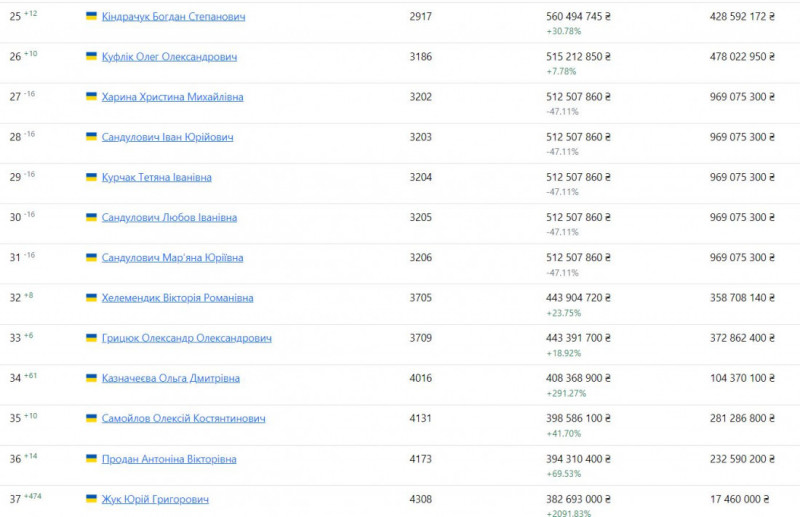The height and width of the screenshot is (517, 800).
Task: Click flag icon next to Казначеєва Ольга Дмитрівна
Action: (x=91, y=378)
